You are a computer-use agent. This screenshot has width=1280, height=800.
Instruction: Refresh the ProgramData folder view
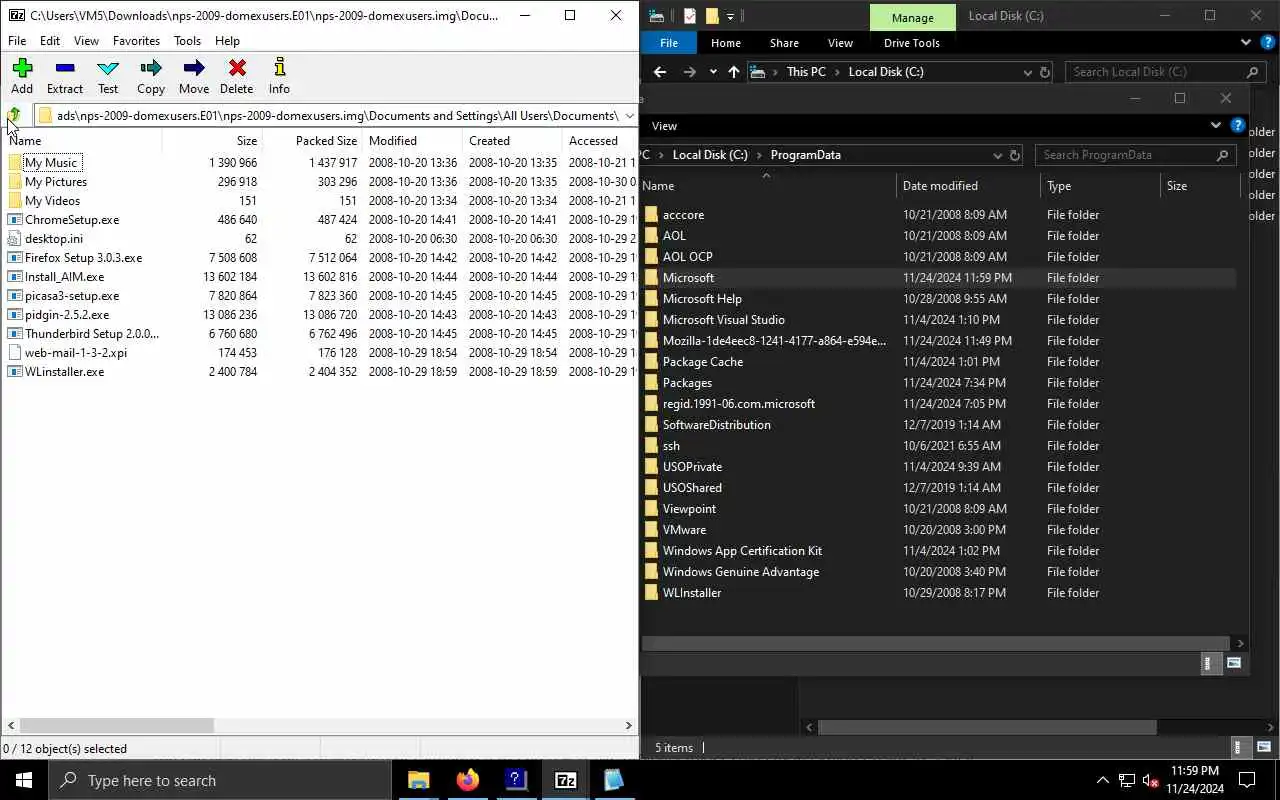click(x=1015, y=155)
